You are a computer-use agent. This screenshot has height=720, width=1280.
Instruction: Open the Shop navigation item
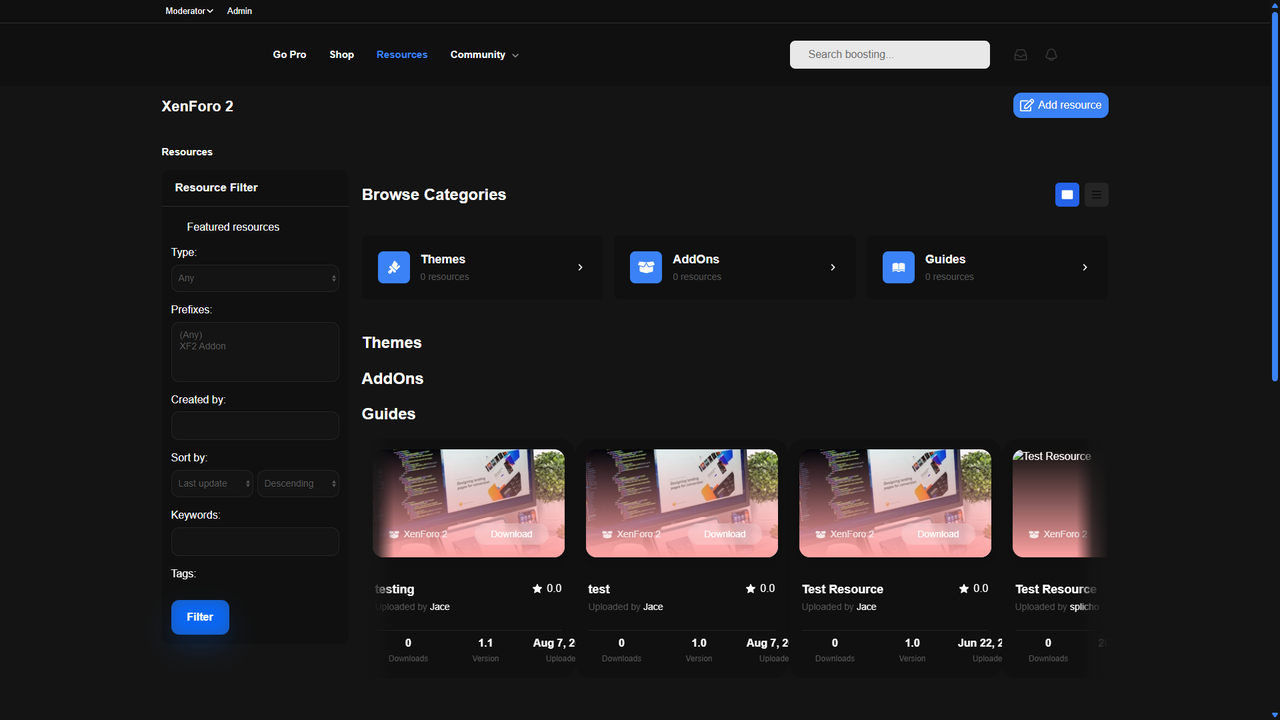pyautogui.click(x=342, y=55)
